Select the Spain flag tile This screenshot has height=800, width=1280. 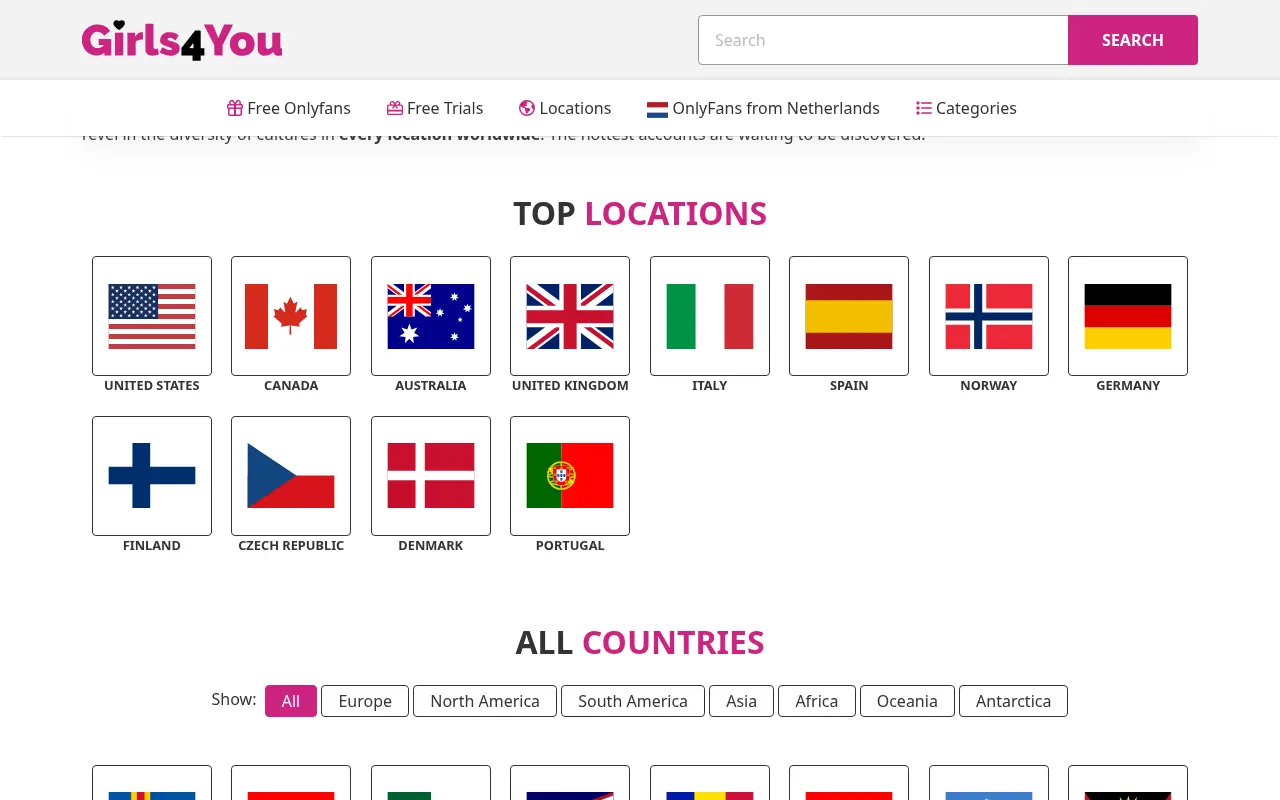coord(849,316)
